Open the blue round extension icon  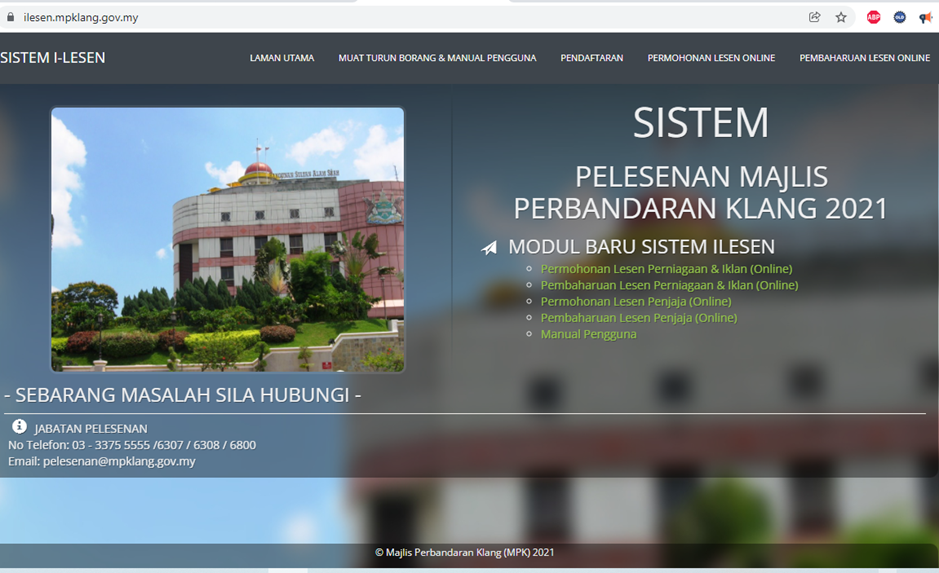[x=899, y=17]
